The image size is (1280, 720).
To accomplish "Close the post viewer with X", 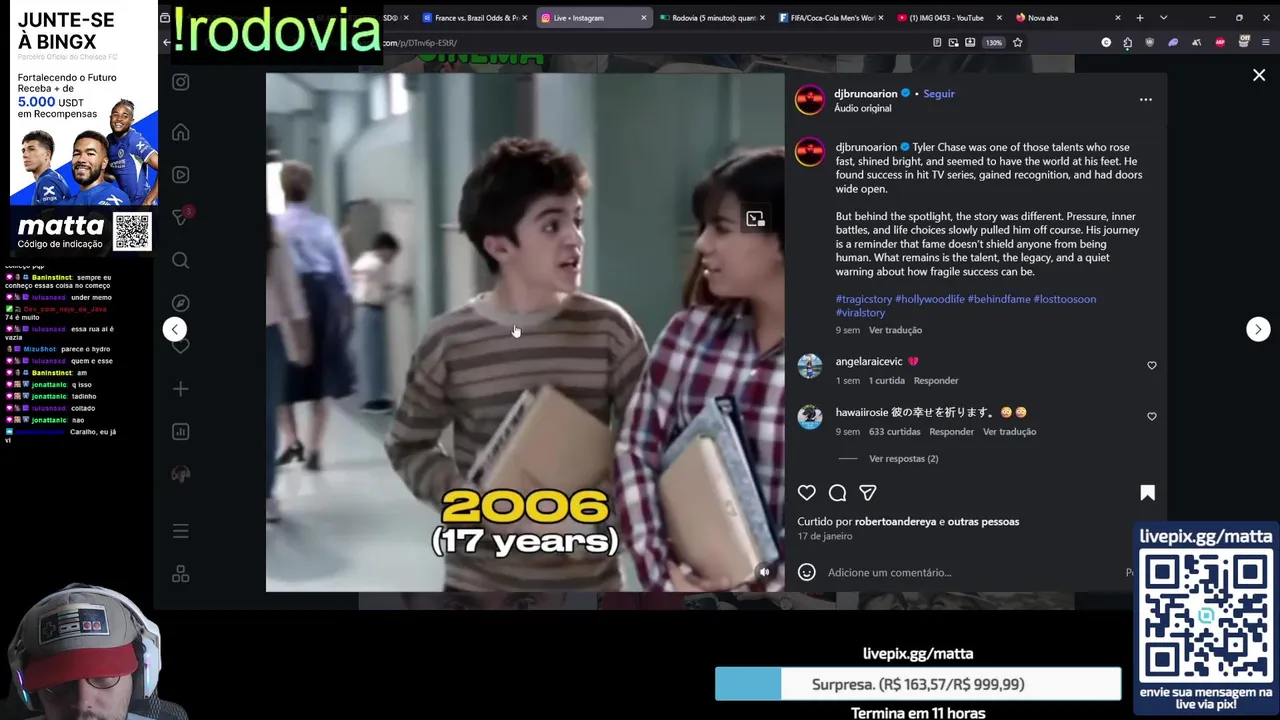I will click(1259, 75).
